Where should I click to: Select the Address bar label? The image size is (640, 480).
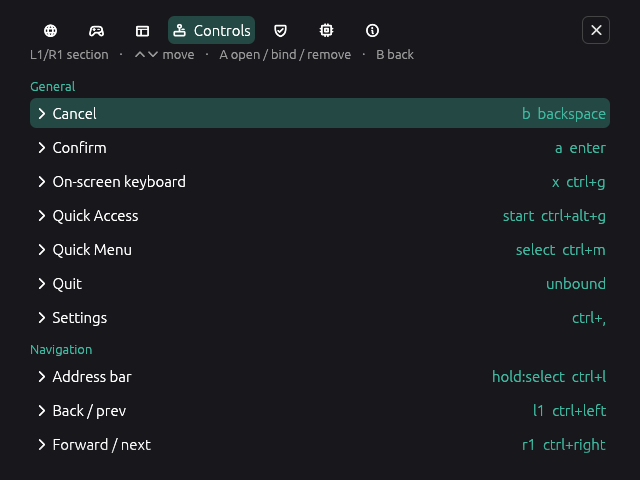pyautogui.click(x=92, y=377)
